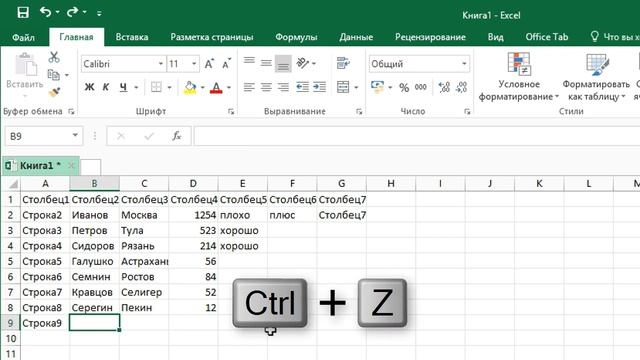Close the Книга1 Office Tab
The image size is (640, 360).
(x=71, y=166)
